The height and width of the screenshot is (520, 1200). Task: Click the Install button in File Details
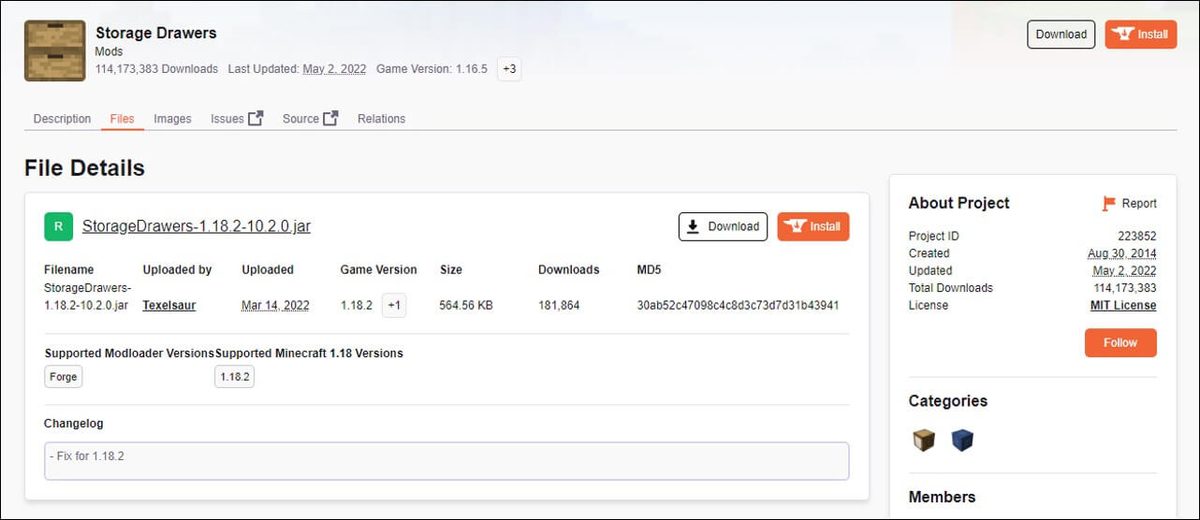(813, 227)
